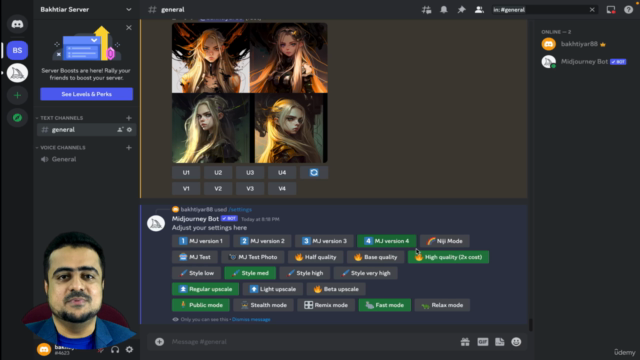Select MJ version 2 setting
The width and height of the screenshot is (640, 360).
pos(262,241)
